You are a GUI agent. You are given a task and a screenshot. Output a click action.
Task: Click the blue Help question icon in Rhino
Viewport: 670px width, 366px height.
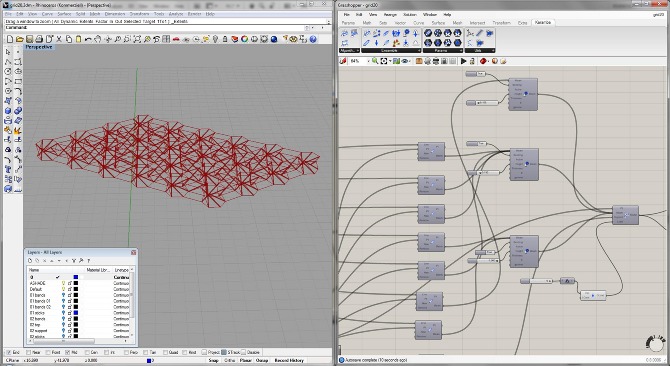coord(313,39)
